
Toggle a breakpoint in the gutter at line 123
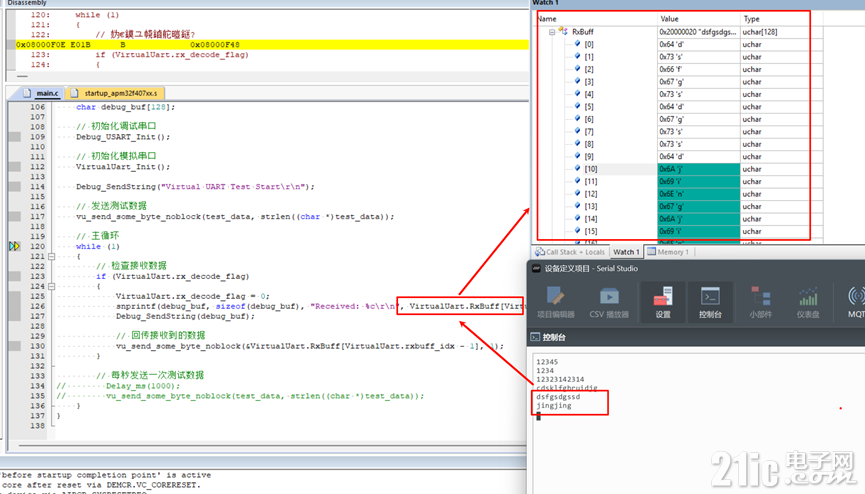(15, 276)
